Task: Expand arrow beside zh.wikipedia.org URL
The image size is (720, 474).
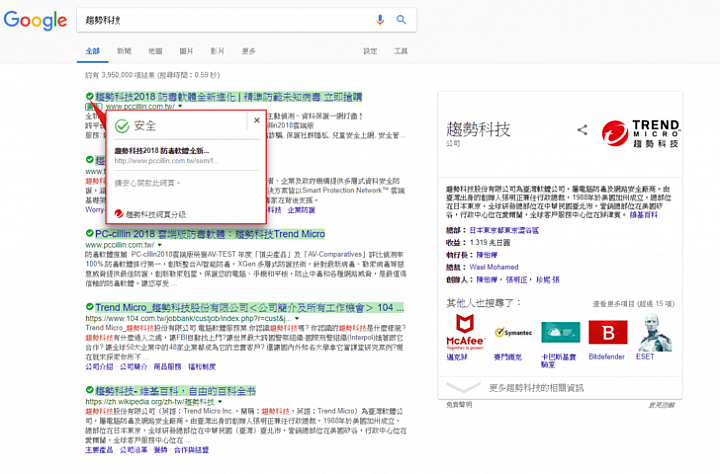Action: pyautogui.click(x=220, y=402)
